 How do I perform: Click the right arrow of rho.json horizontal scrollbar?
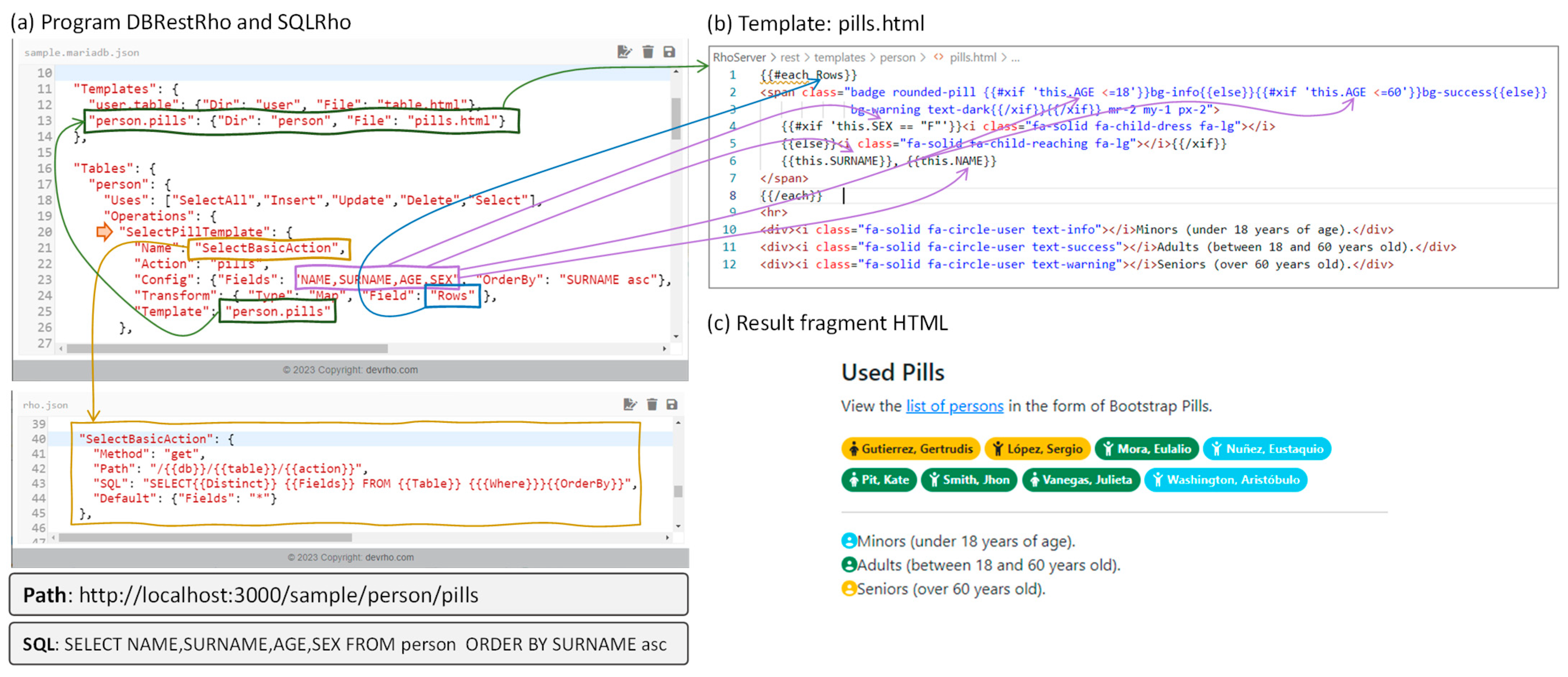pyautogui.click(x=667, y=538)
